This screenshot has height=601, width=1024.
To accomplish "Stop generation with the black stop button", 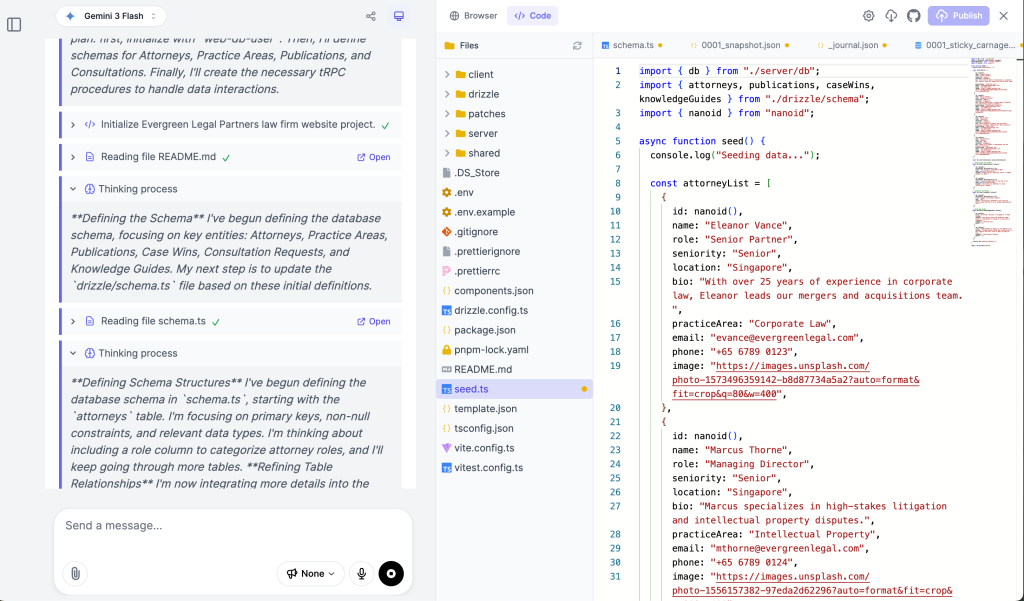I will [x=391, y=573].
